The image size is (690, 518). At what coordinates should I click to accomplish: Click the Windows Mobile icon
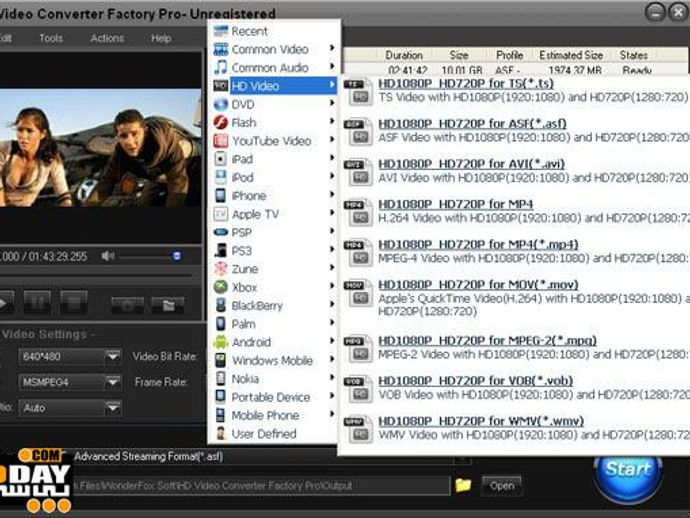pyautogui.click(x=220, y=360)
